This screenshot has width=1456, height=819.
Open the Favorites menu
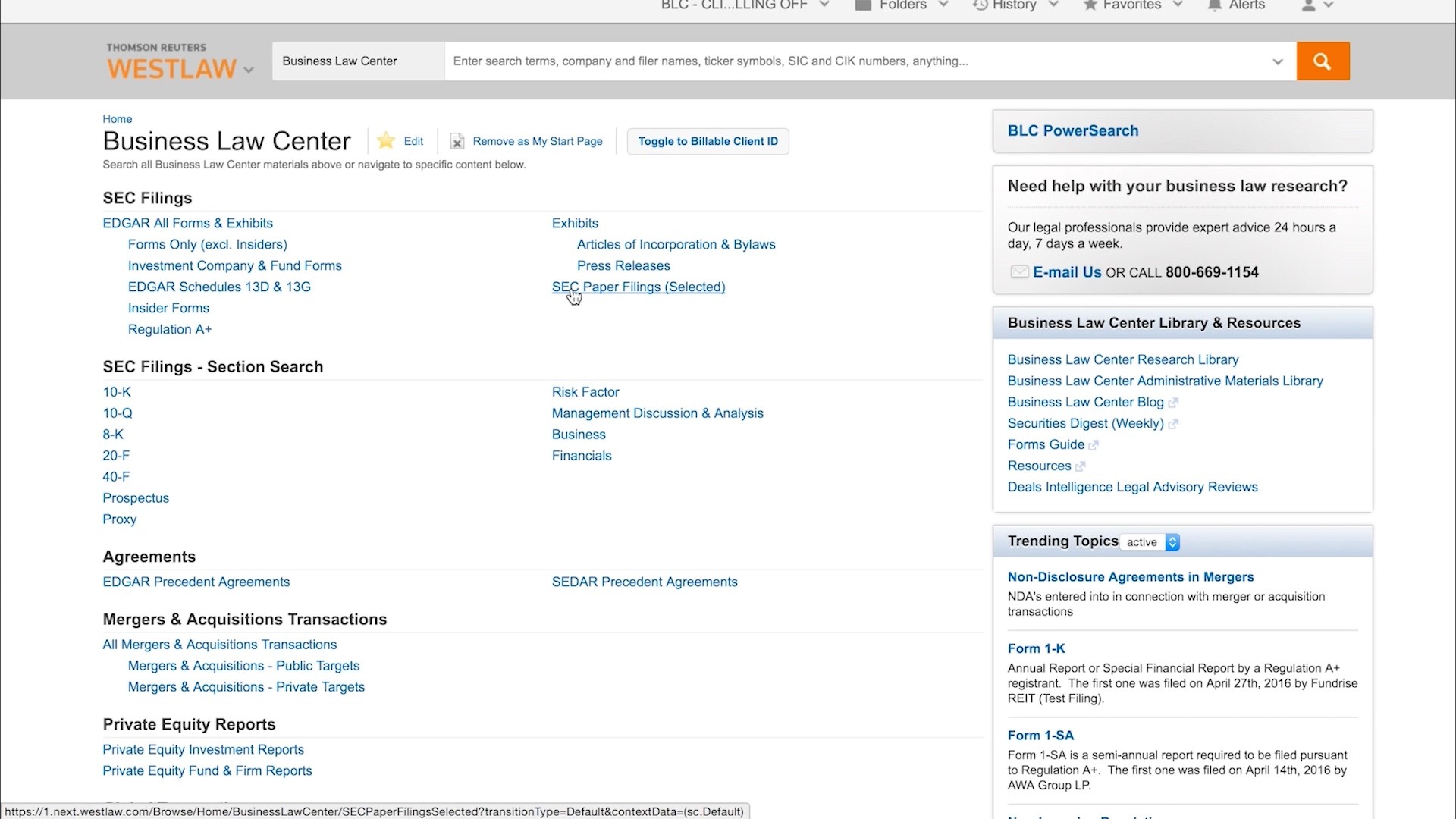click(x=1131, y=5)
